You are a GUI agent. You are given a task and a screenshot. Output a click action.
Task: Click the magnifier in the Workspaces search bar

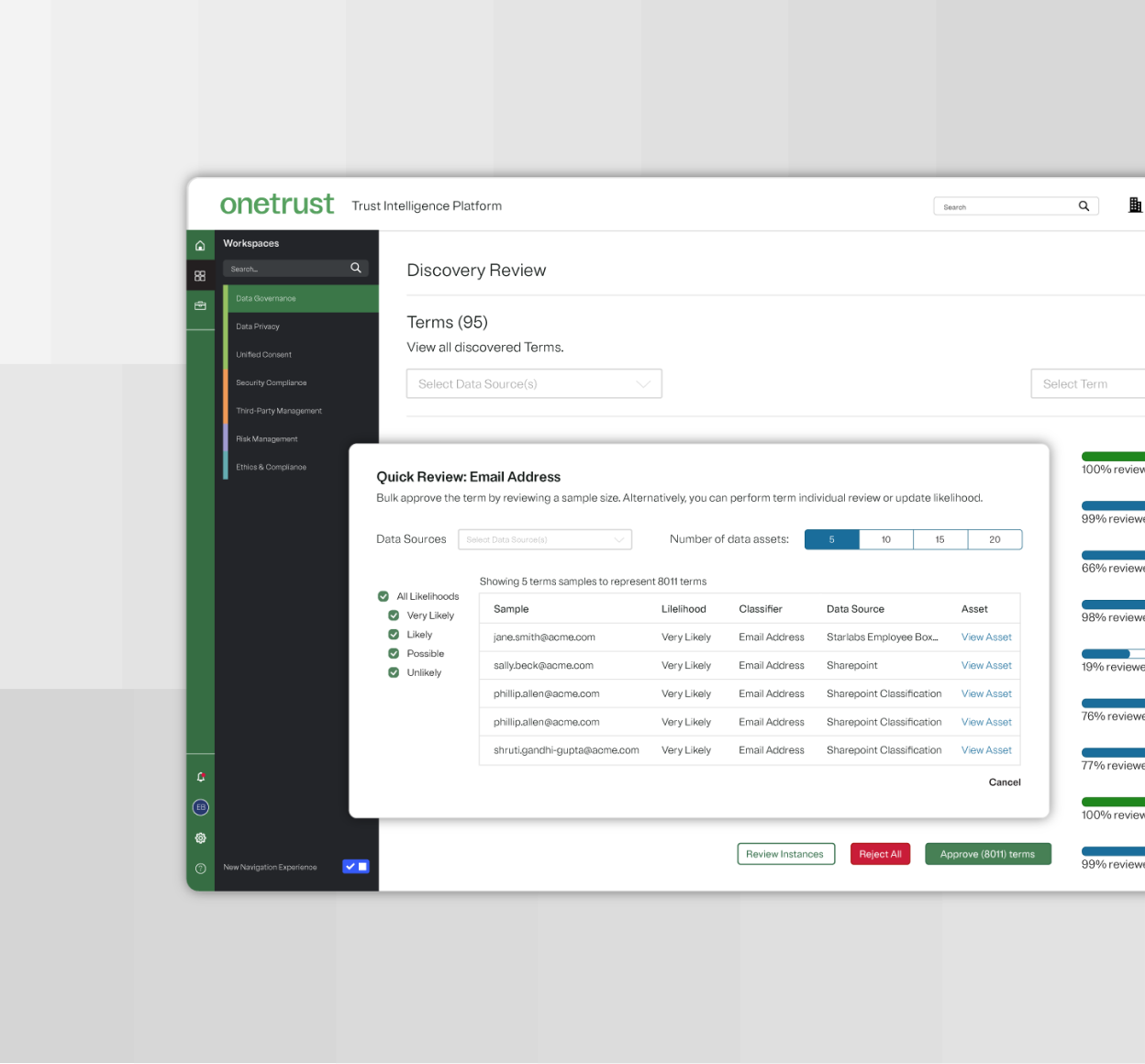(356, 268)
